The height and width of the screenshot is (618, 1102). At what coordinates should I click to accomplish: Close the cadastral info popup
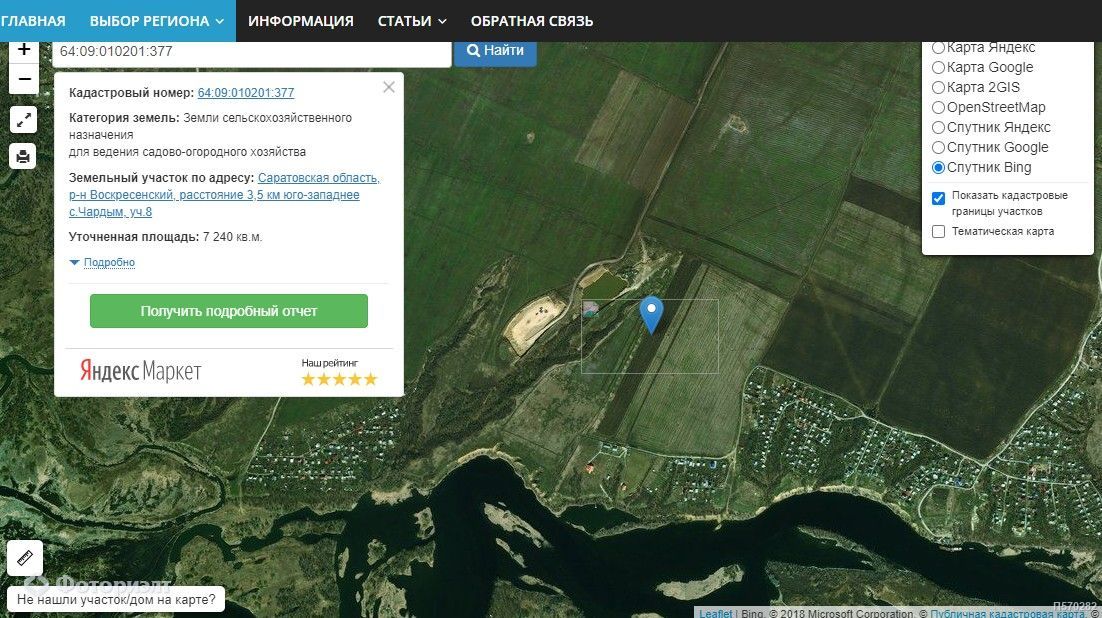389,87
